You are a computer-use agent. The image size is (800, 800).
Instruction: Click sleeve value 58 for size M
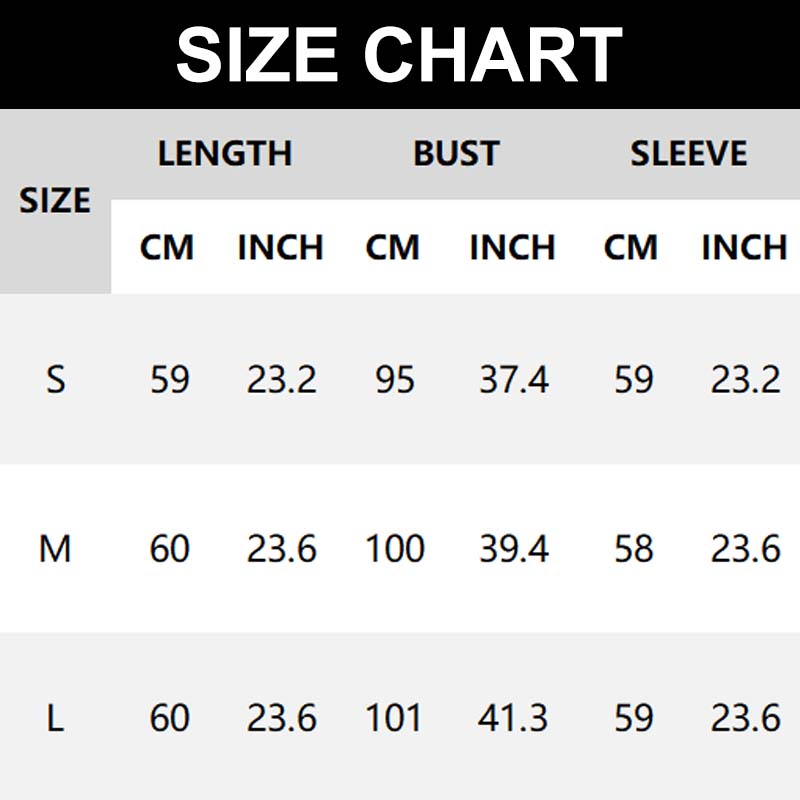pyautogui.click(x=633, y=549)
